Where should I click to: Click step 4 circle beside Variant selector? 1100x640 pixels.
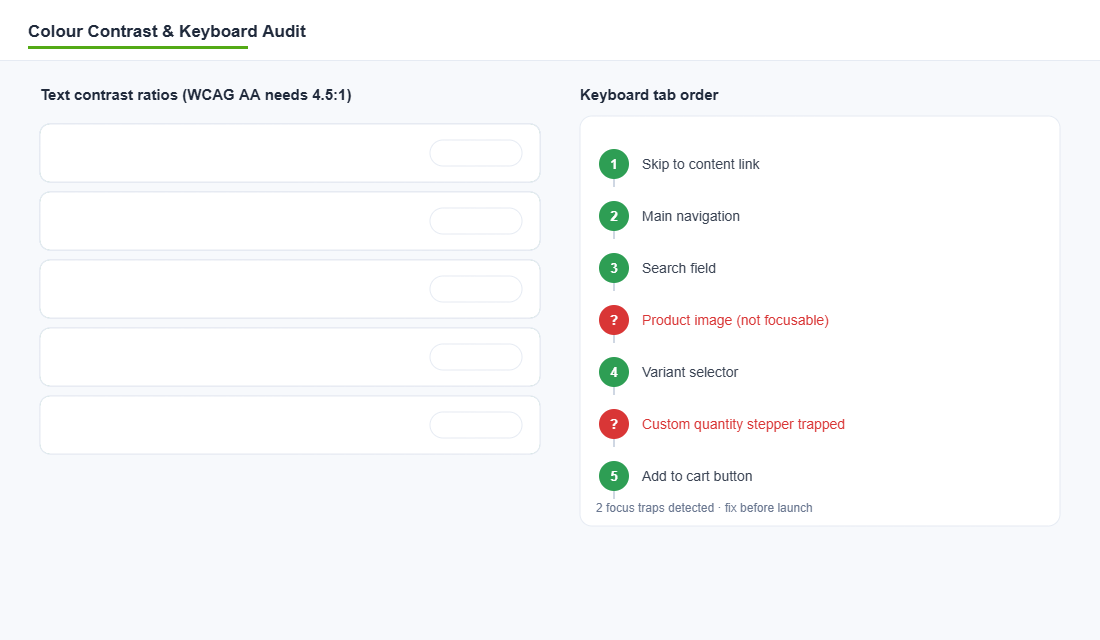(x=614, y=372)
